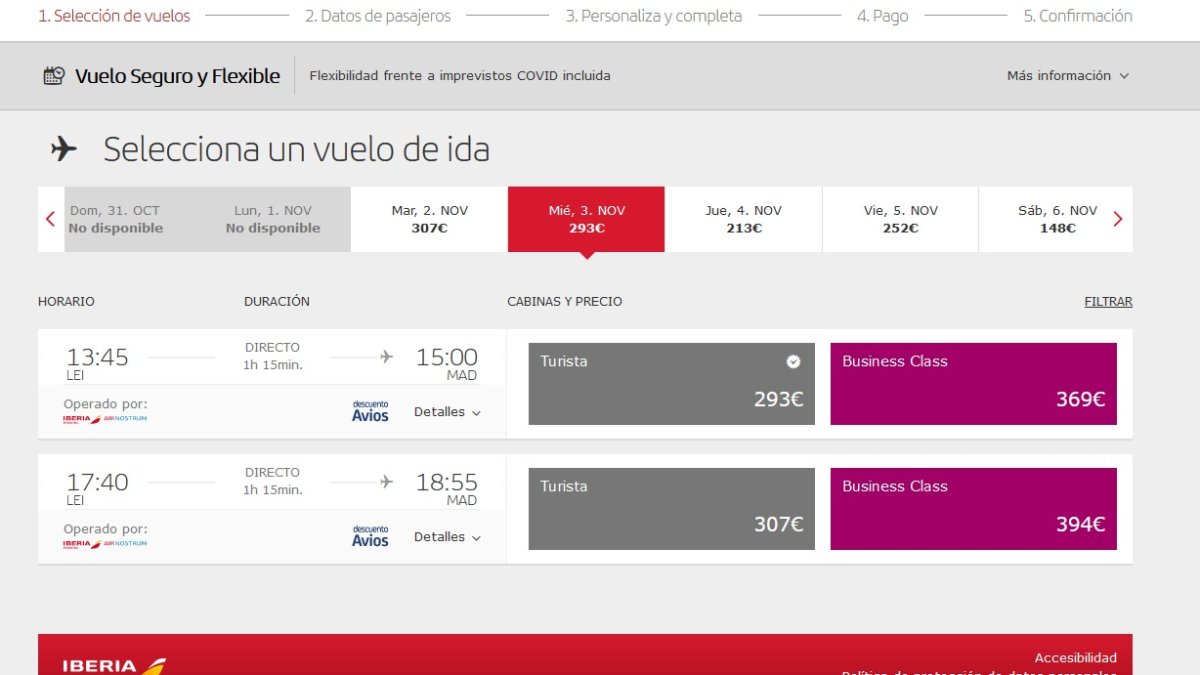Select Jue, 4. NOV date tab
1200x675 pixels.
743,219
